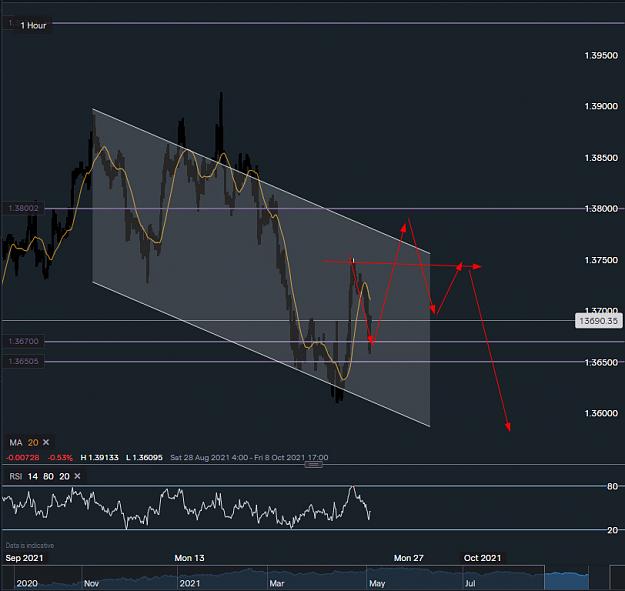
Task: Click the 1.36000 price axis label
Action: [x=601, y=413]
